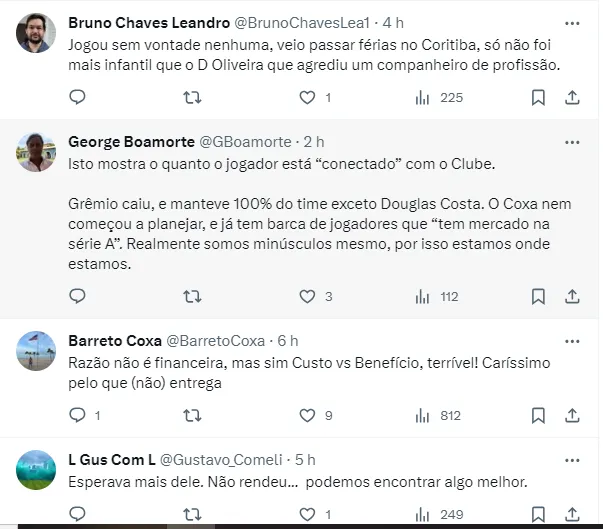Open the 6 h timestamp on Barreto Coxa's tweet
The image size is (603, 529).
(x=288, y=341)
